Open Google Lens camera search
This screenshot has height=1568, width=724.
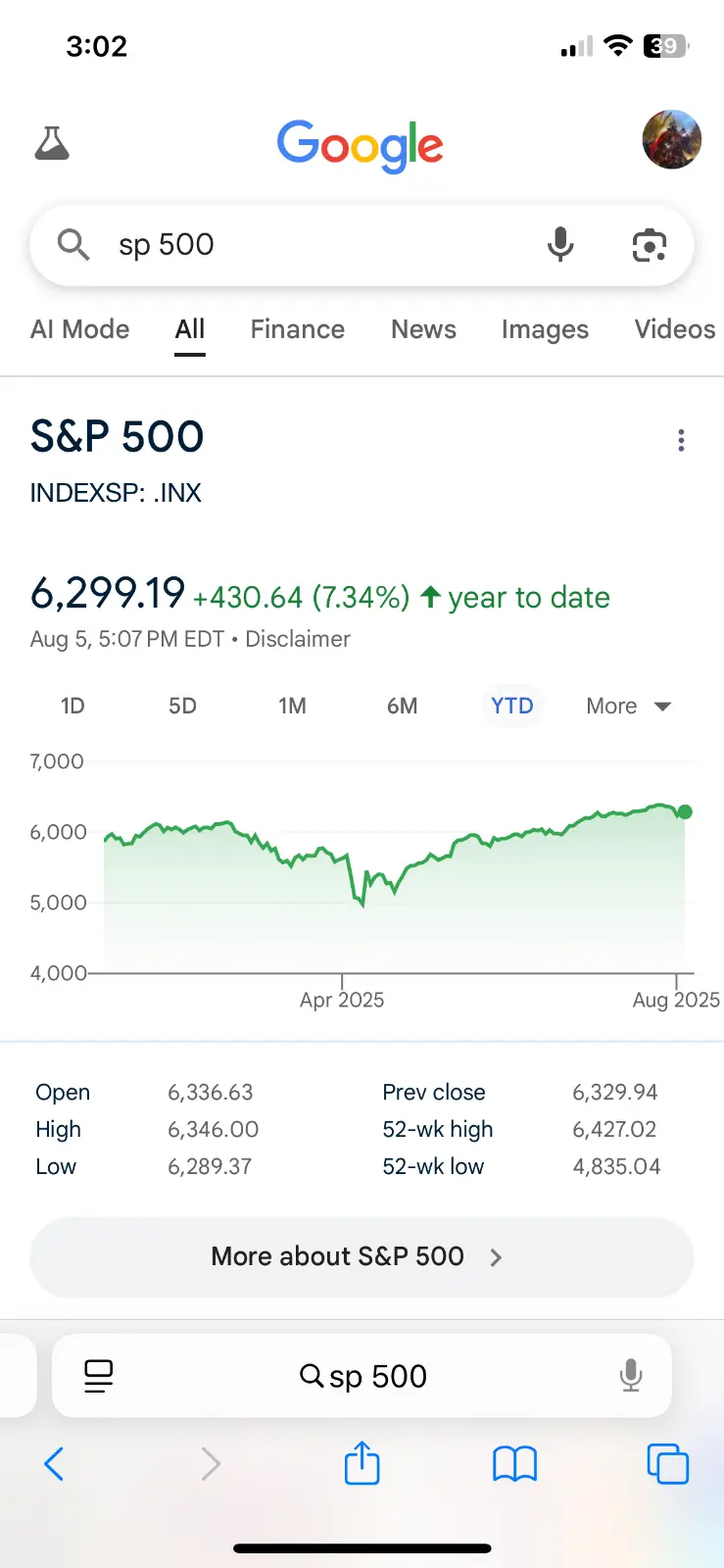(649, 245)
